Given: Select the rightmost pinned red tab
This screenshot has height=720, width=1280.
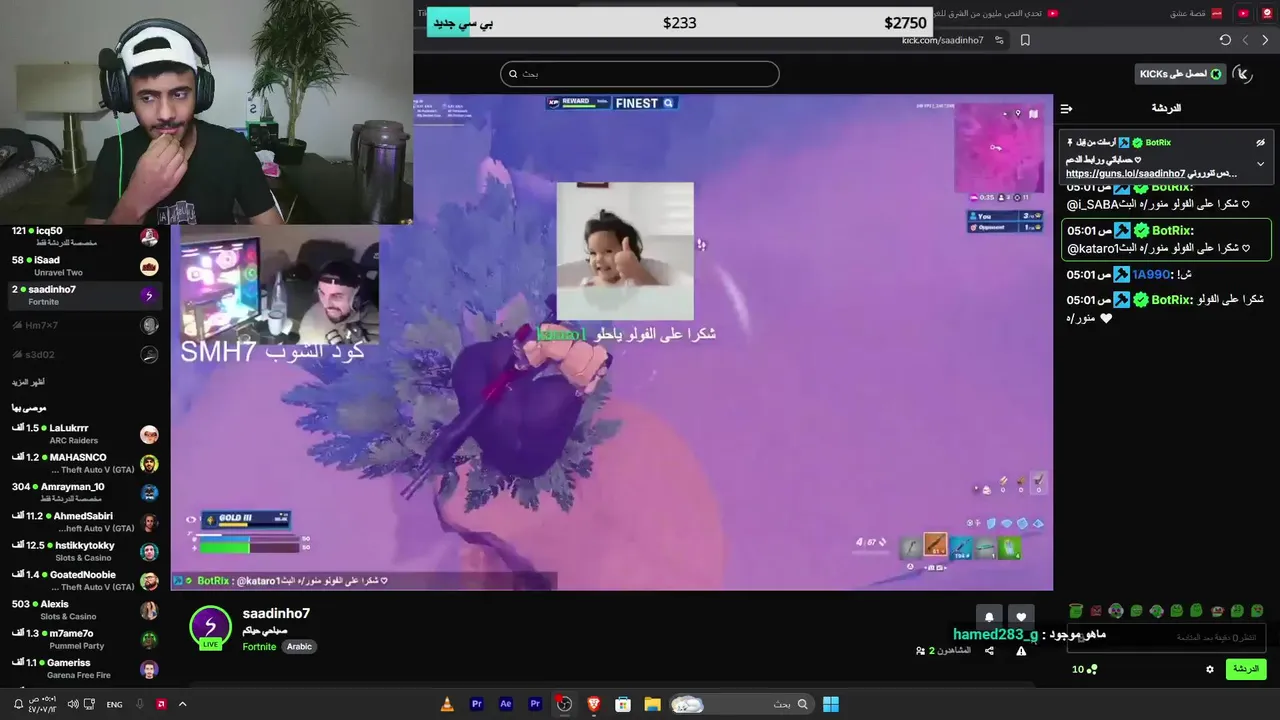Looking at the screenshot, I should click(x=1268, y=13).
